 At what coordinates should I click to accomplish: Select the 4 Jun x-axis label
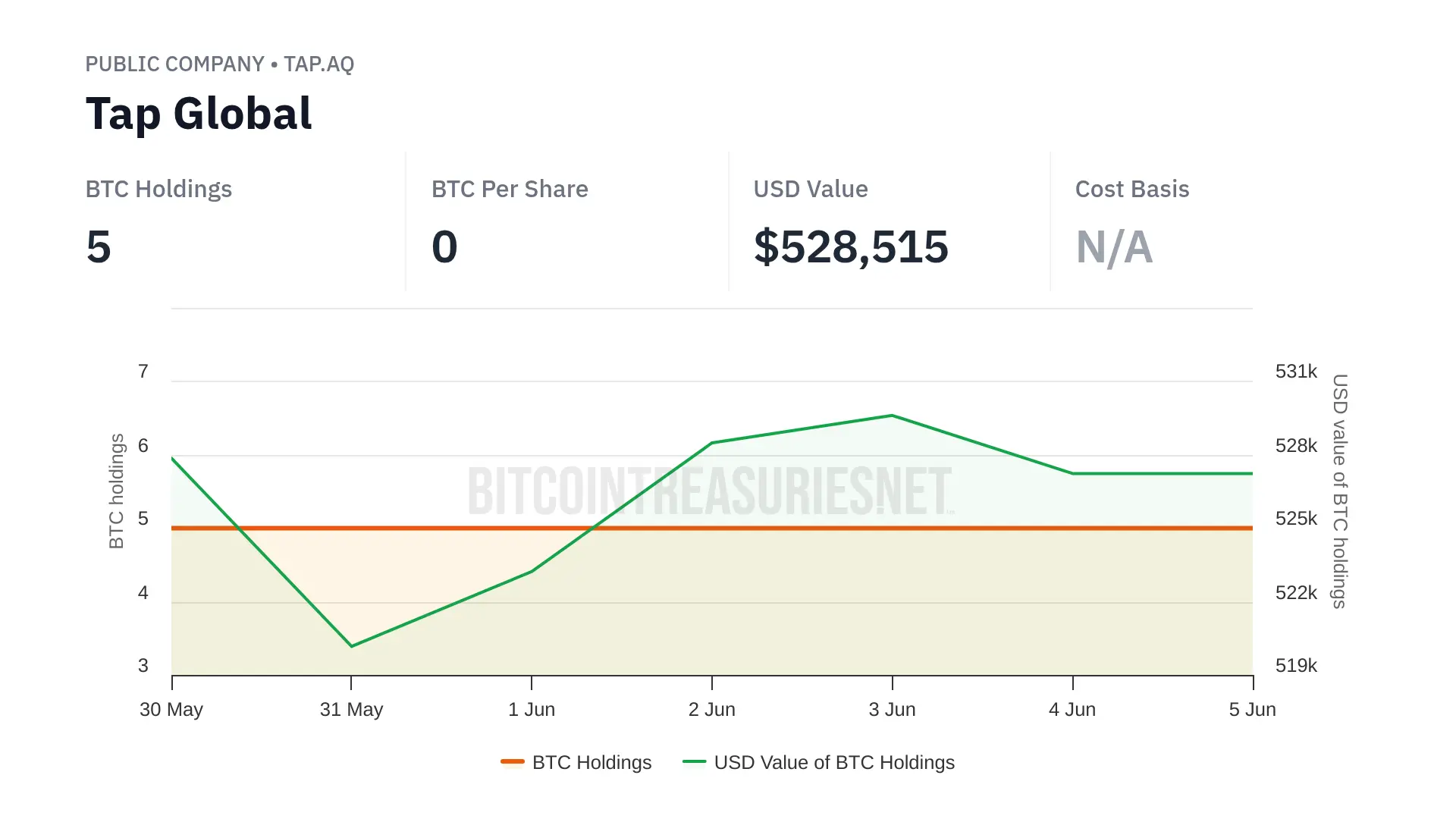point(1072,710)
